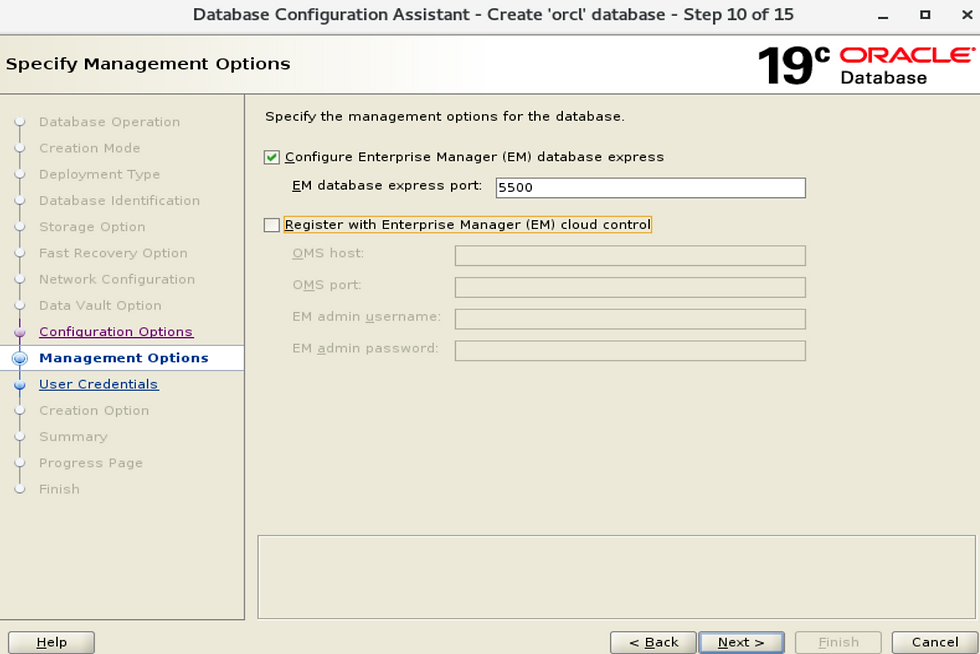Go to the User Credentials step link
This screenshot has height=654, width=980.
[x=98, y=383]
